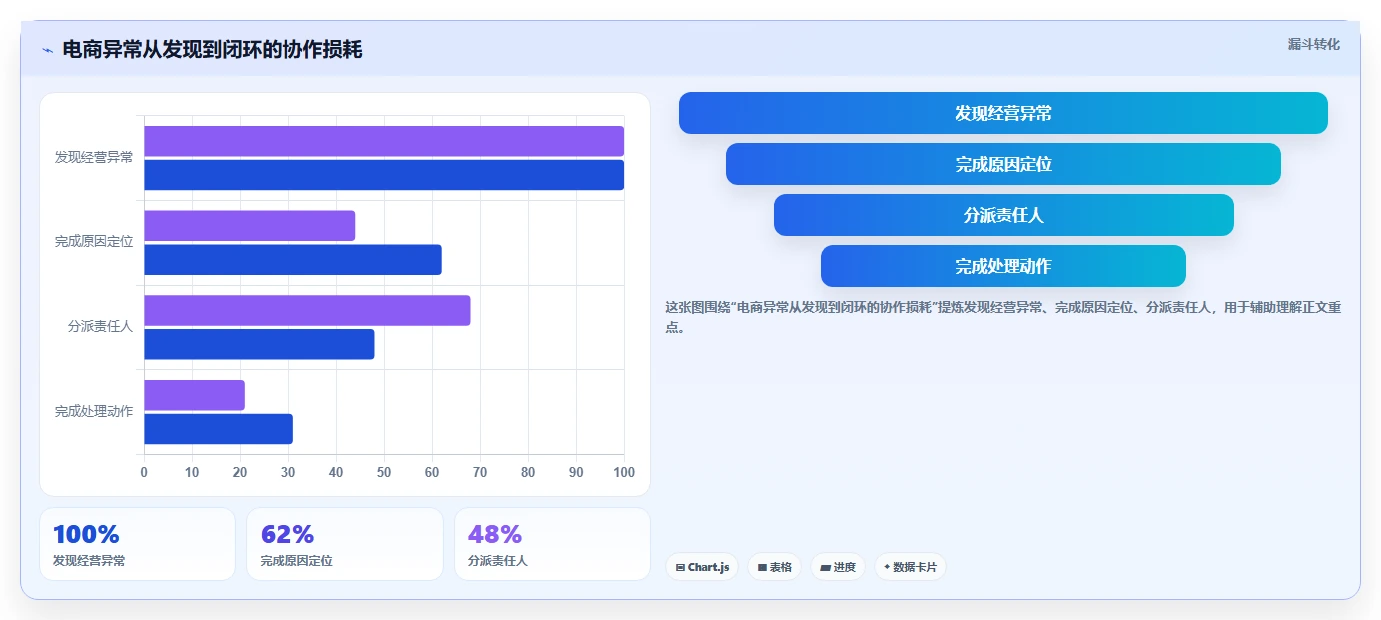Click x-axis tick label 90

coord(576,472)
